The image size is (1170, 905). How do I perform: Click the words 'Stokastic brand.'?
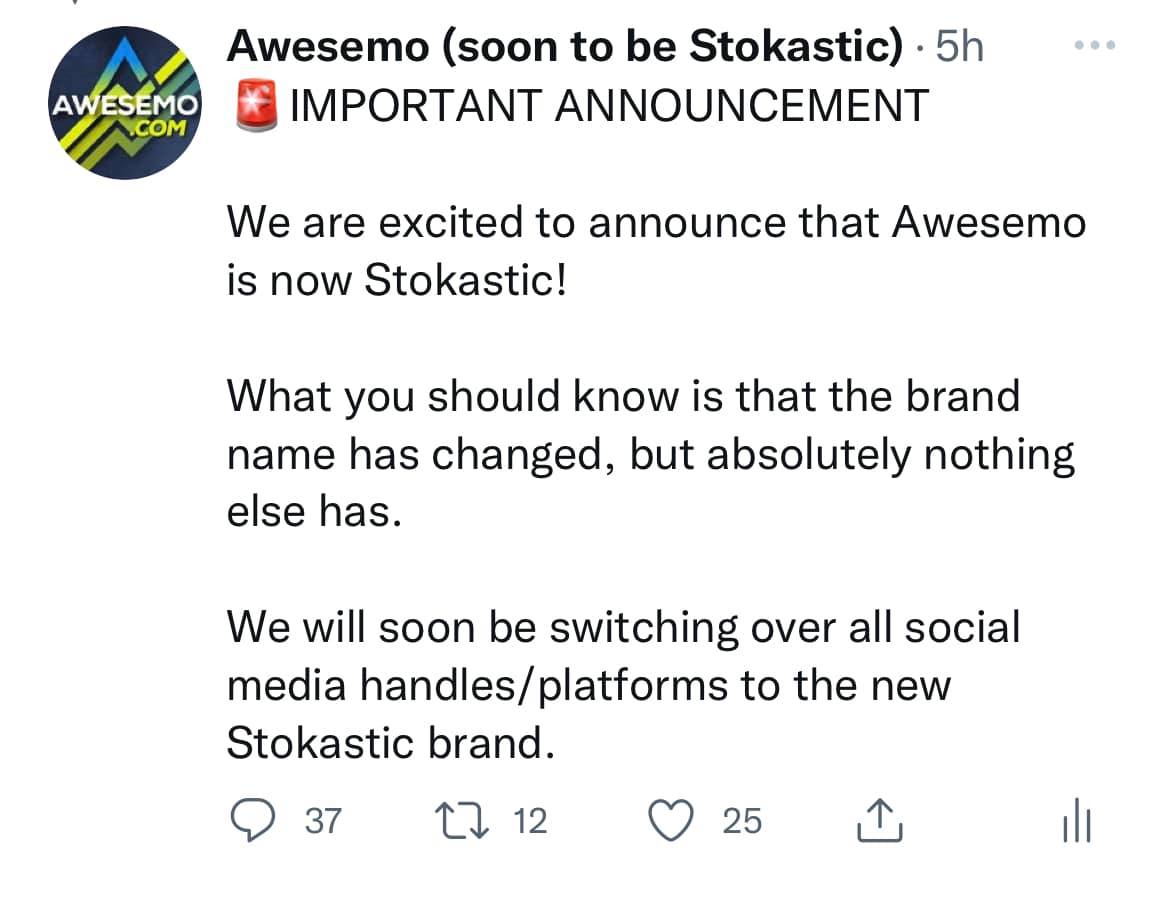tap(391, 743)
